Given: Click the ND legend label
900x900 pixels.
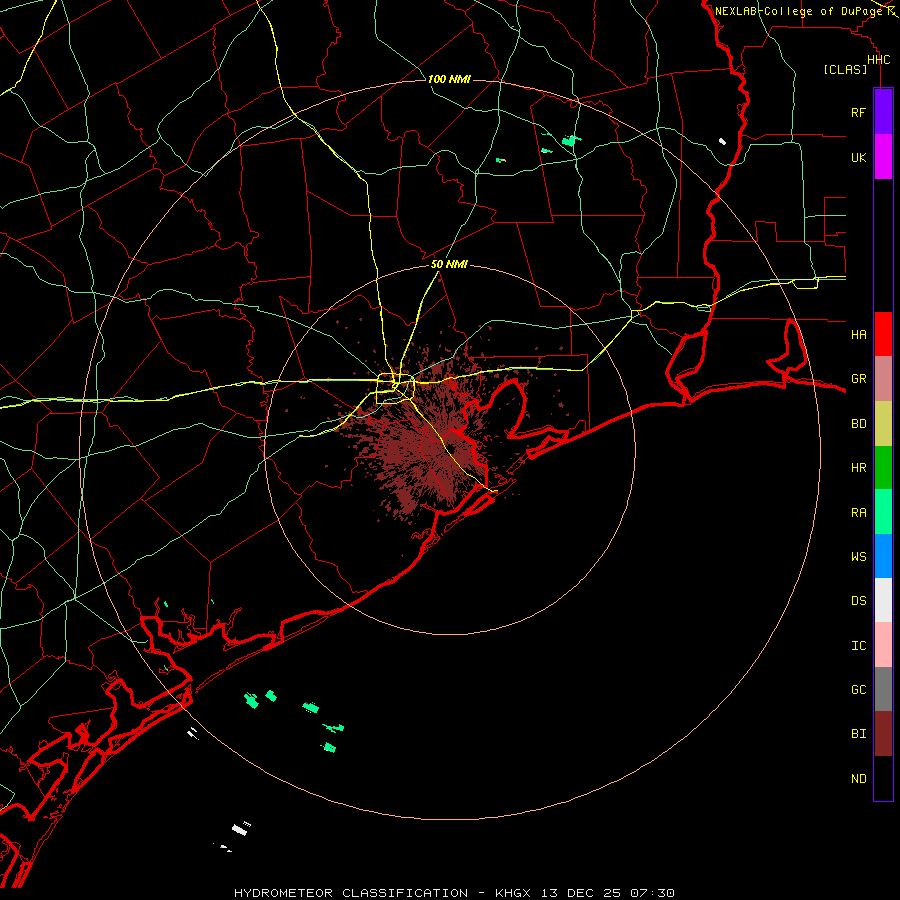Looking at the screenshot, I should [858, 779].
